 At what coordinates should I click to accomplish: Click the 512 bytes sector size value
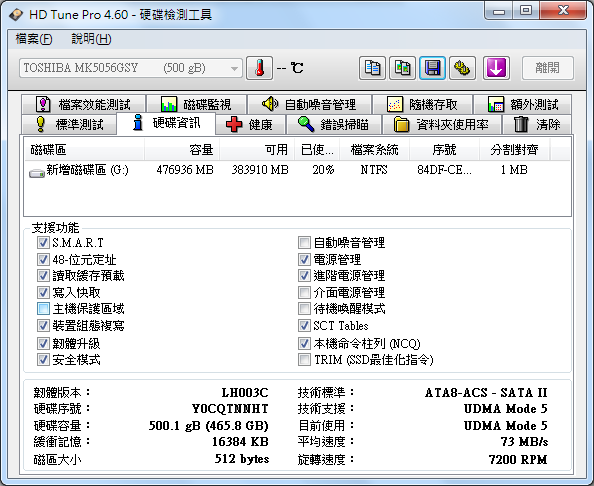[x=242, y=459]
